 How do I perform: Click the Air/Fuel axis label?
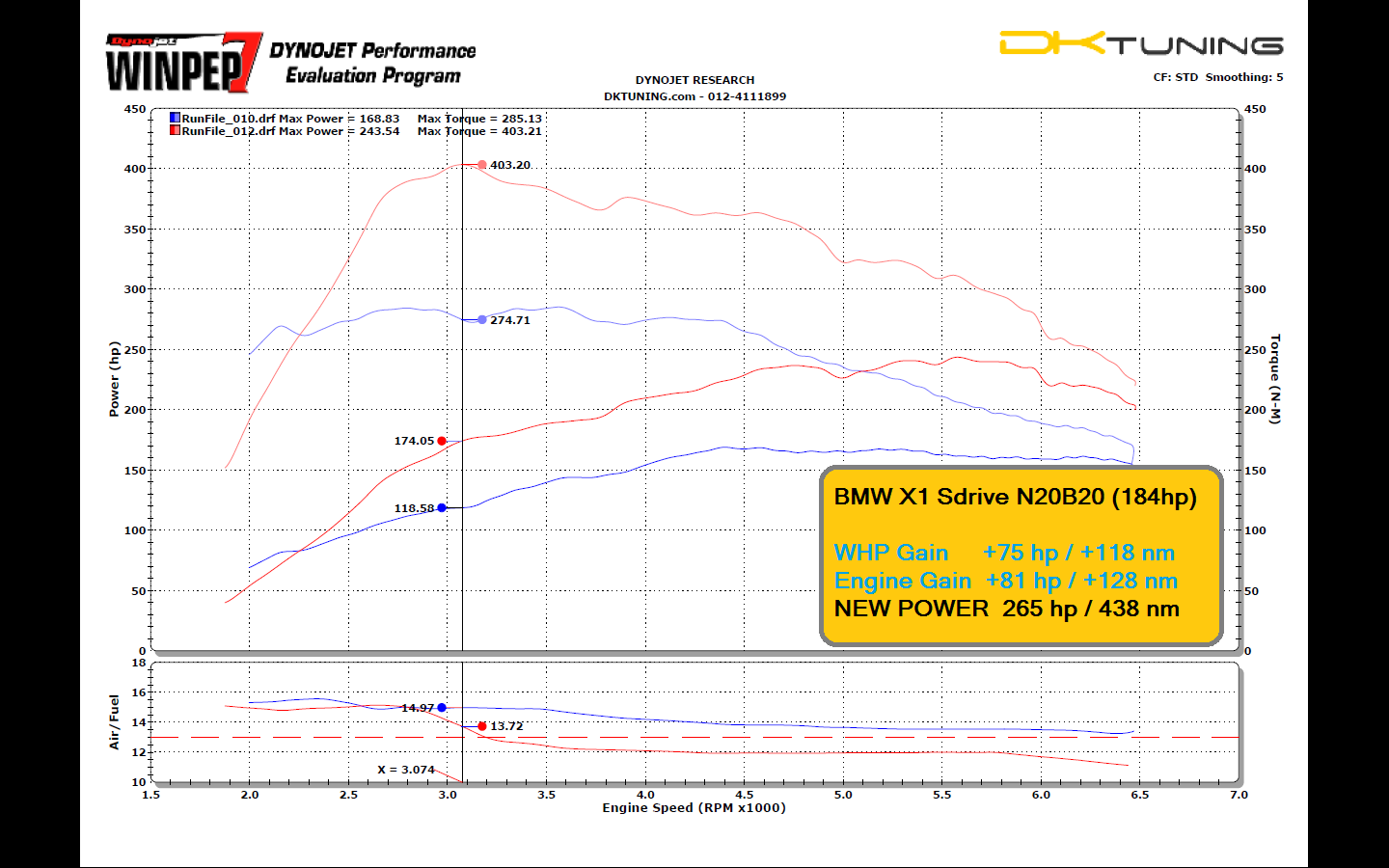pyautogui.click(x=114, y=721)
